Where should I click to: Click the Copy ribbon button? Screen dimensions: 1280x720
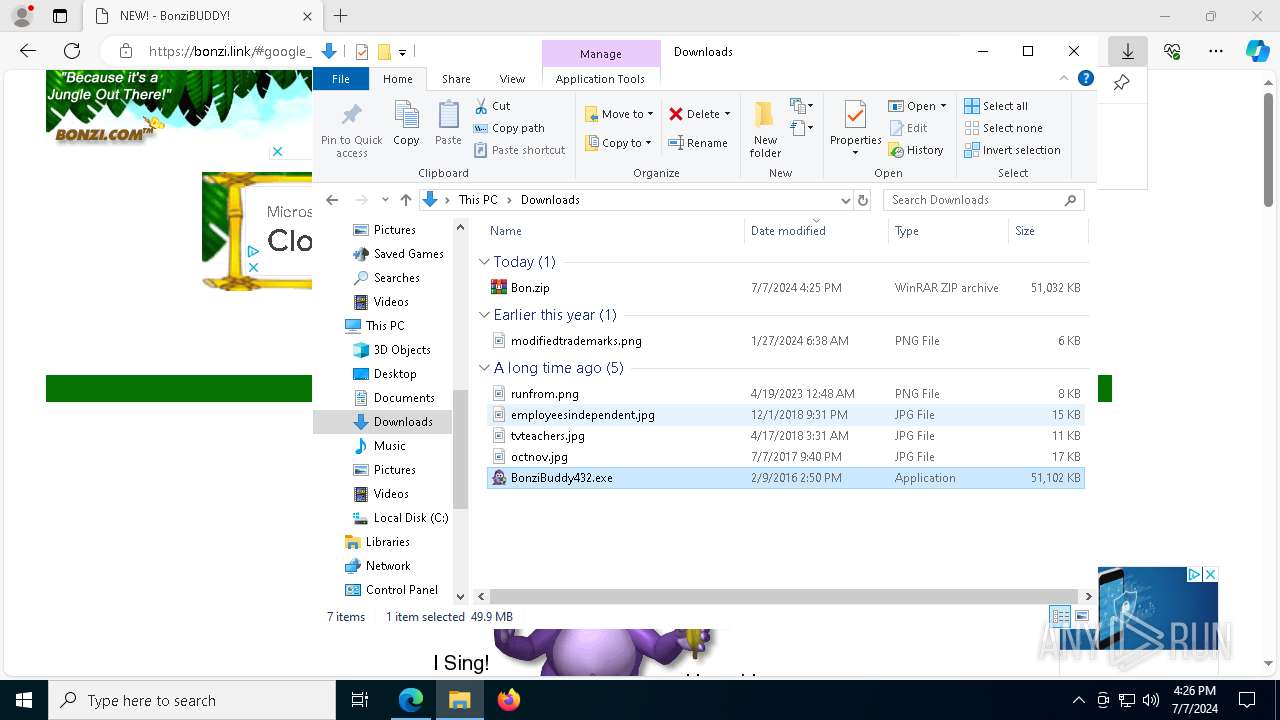click(406, 124)
